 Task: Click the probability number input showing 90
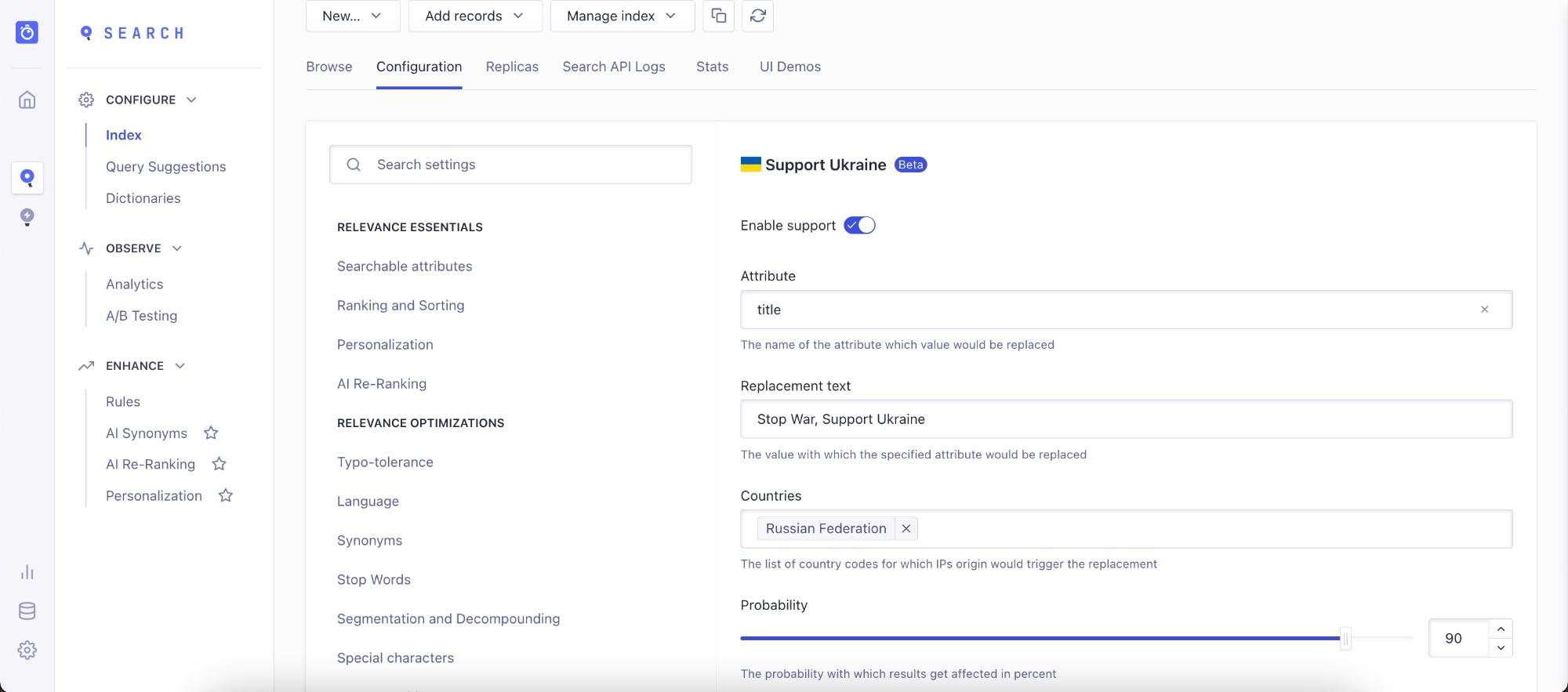click(1458, 639)
